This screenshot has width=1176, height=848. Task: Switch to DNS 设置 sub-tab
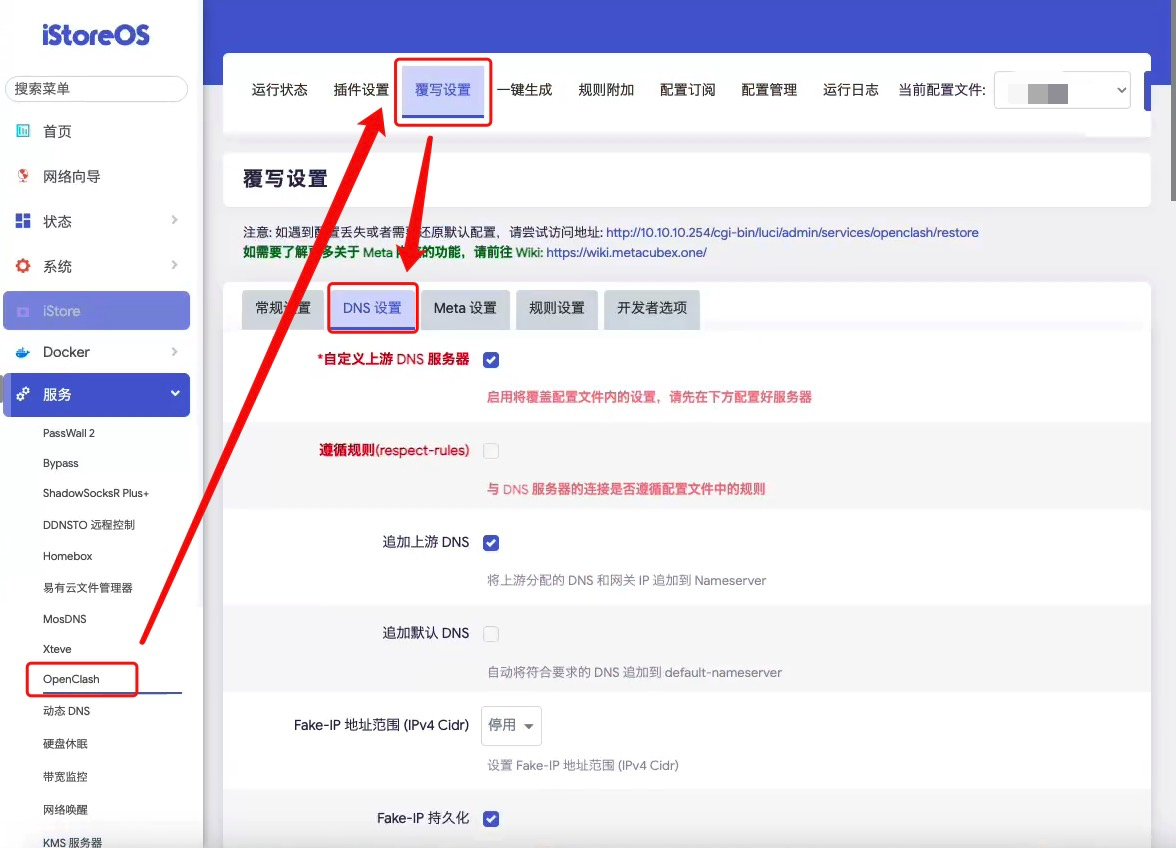pos(373,309)
